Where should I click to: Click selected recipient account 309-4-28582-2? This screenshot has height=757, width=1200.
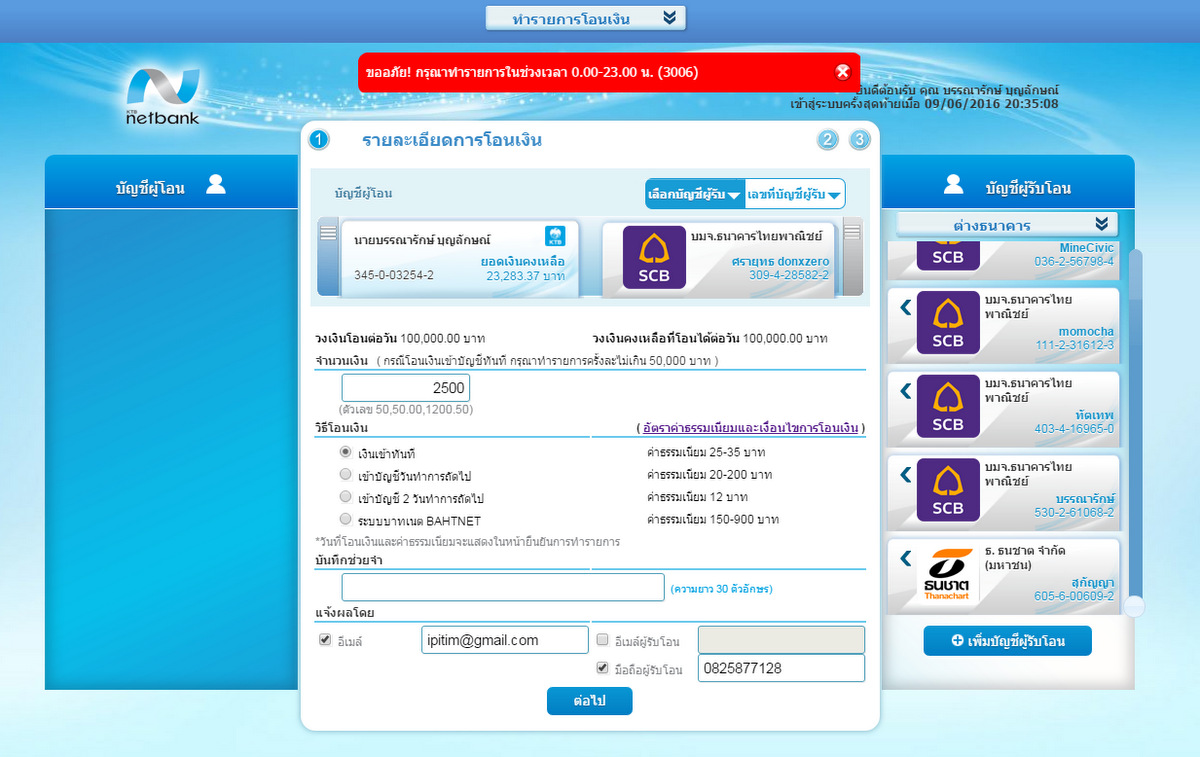coord(789,275)
